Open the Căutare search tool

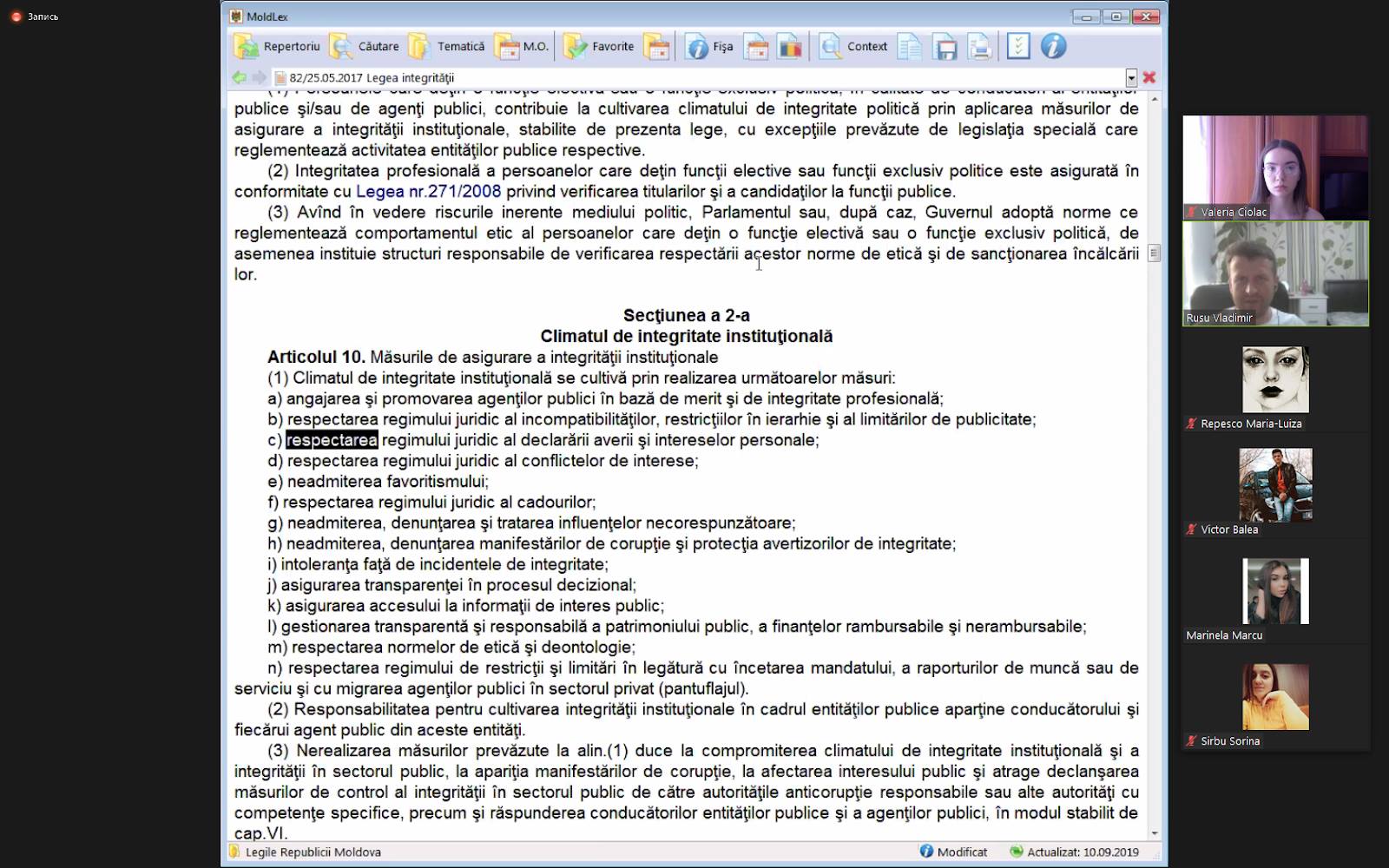pyautogui.click(x=365, y=47)
